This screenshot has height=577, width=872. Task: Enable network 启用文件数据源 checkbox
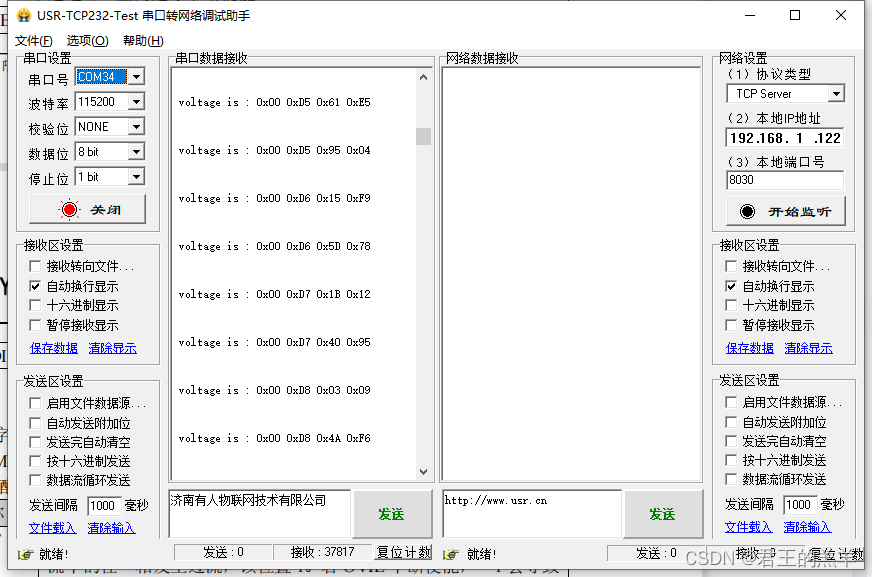click(731, 402)
